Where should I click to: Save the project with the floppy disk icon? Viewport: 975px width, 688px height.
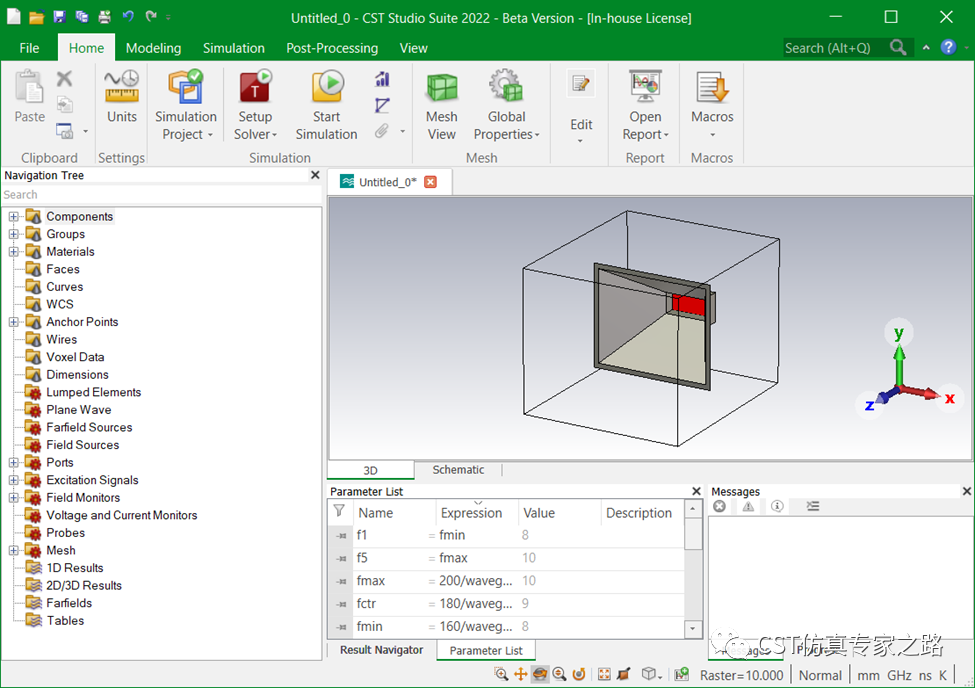click(60, 17)
